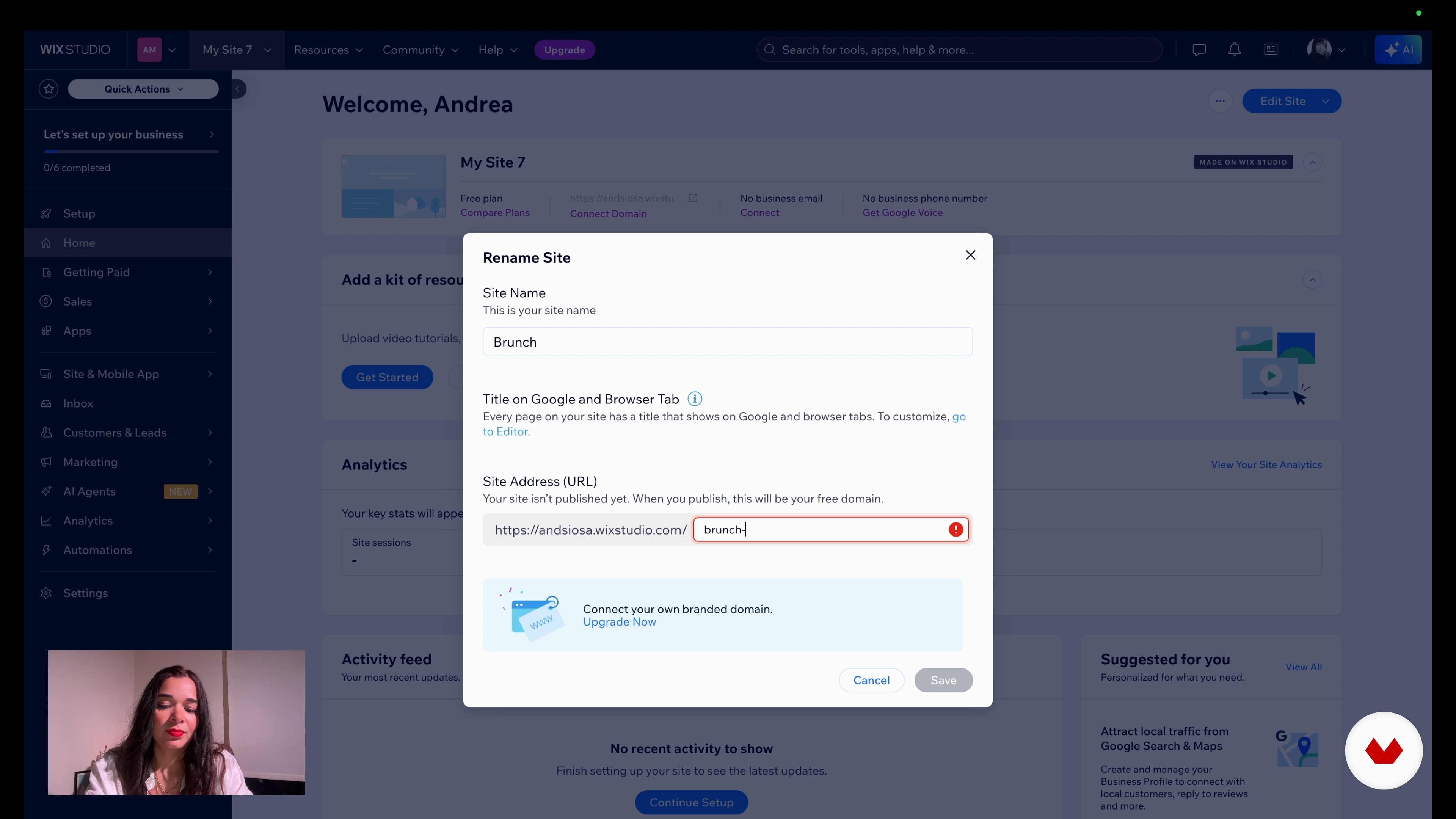The width and height of the screenshot is (1456, 819).
Task: Click the Marketing megaphone icon
Action: click(x=46, y=462)
